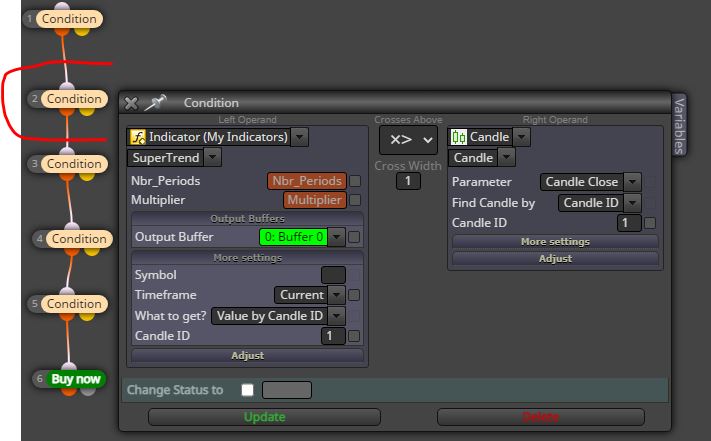The height and width of the screenshot is (441, 711).
Task: Click the green Update button
Action: pos(264,417)
